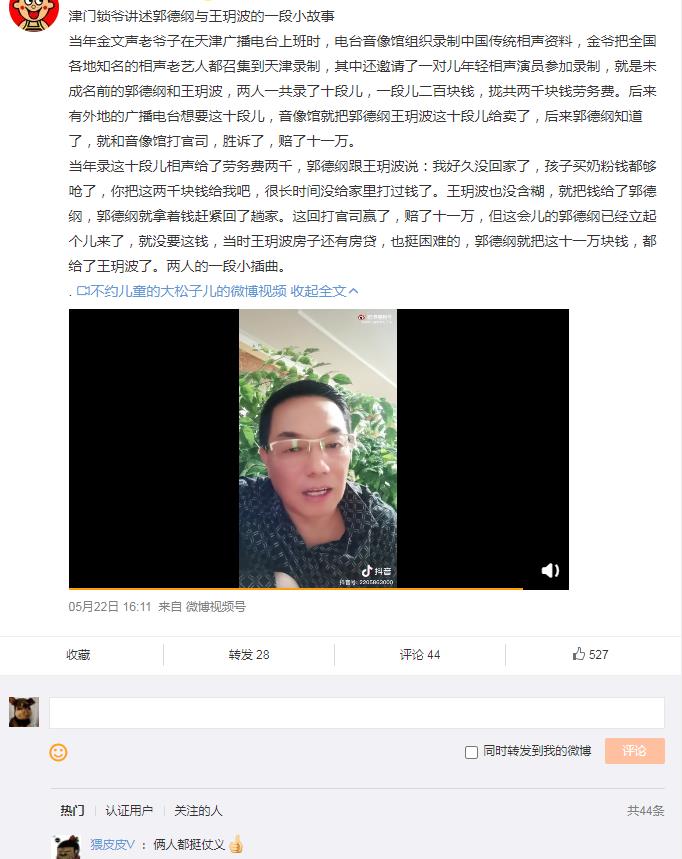
Task: Click the orange 评论 submit button
Action: tap(634, 751)
